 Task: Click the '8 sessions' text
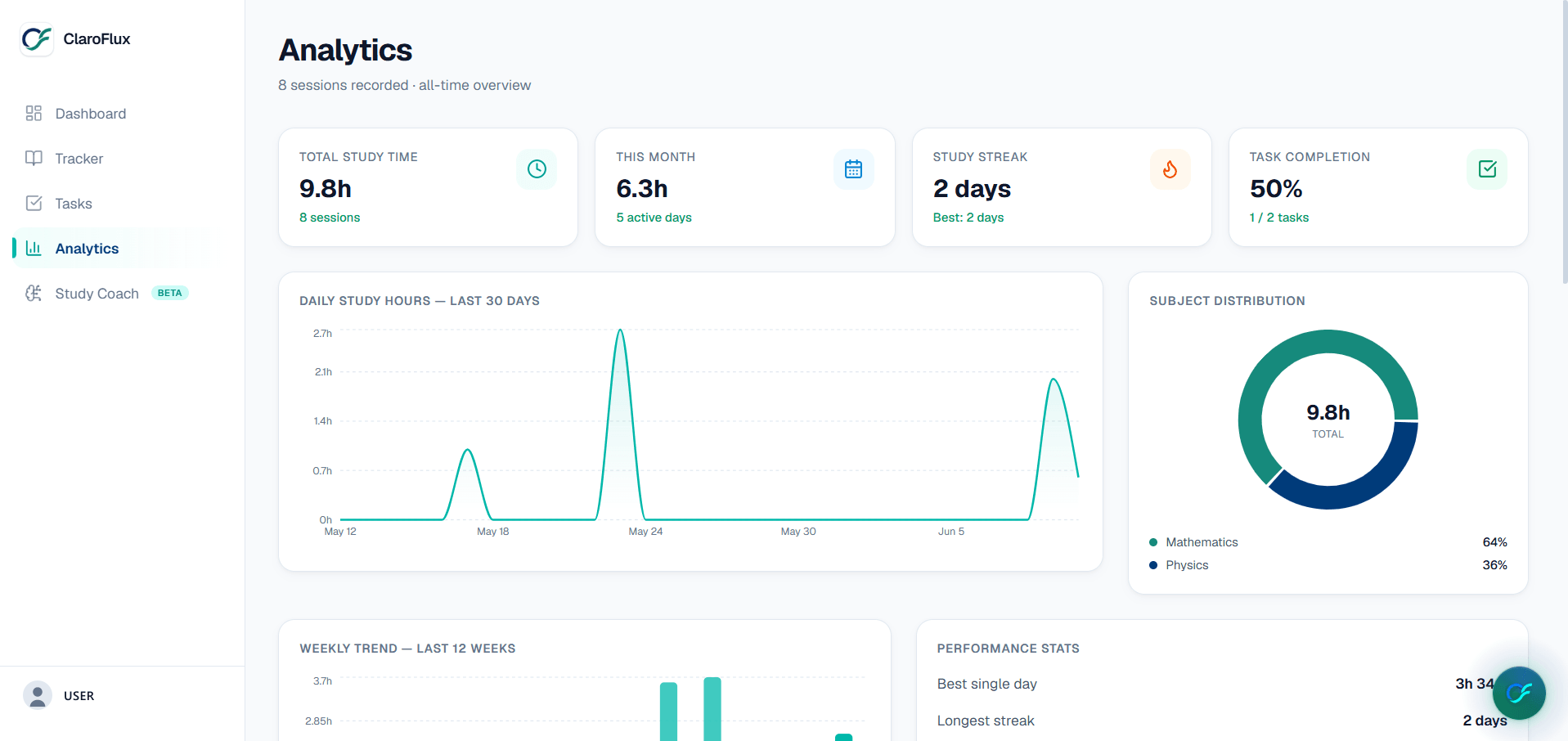(330, 218)
